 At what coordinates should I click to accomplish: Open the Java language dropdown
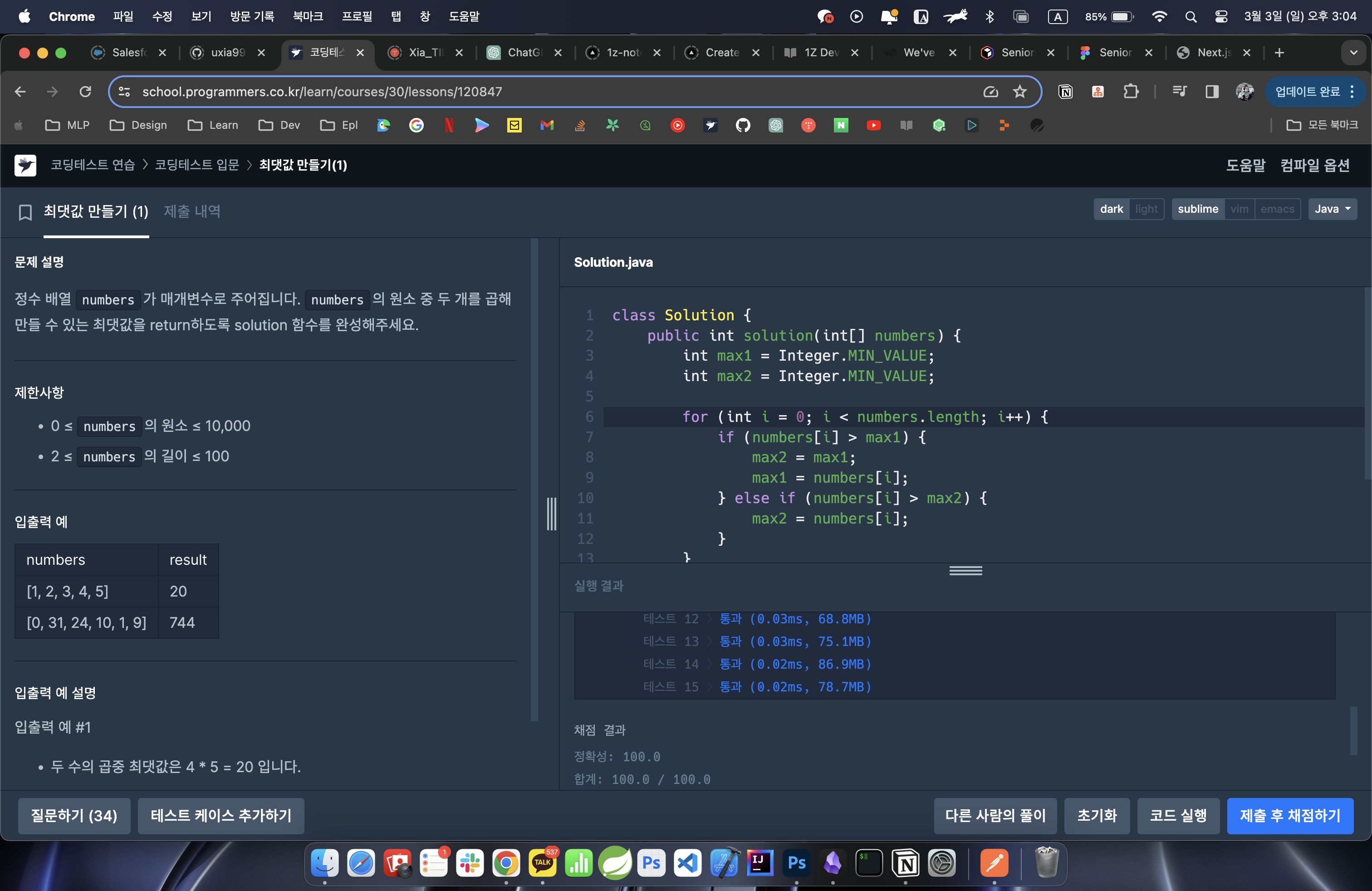click(1332, 209)
